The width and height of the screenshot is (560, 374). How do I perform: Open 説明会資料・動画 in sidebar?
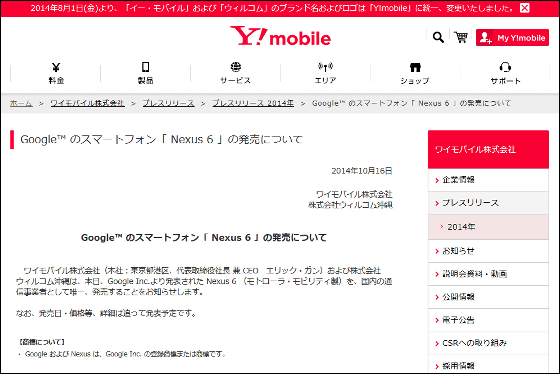(x=488, y=274)
